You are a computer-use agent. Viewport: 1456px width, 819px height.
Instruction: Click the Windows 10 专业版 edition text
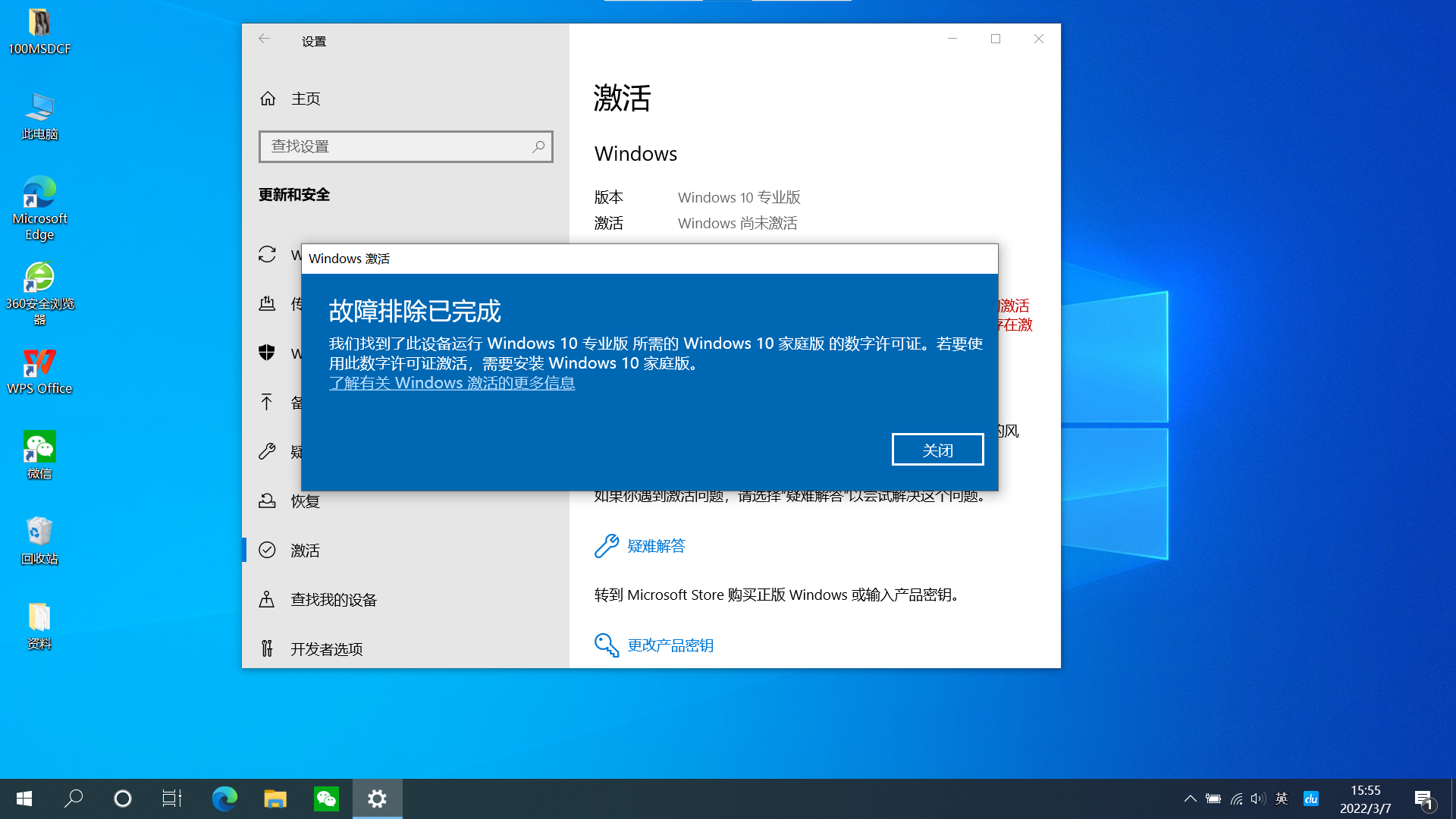coord(739,197)
